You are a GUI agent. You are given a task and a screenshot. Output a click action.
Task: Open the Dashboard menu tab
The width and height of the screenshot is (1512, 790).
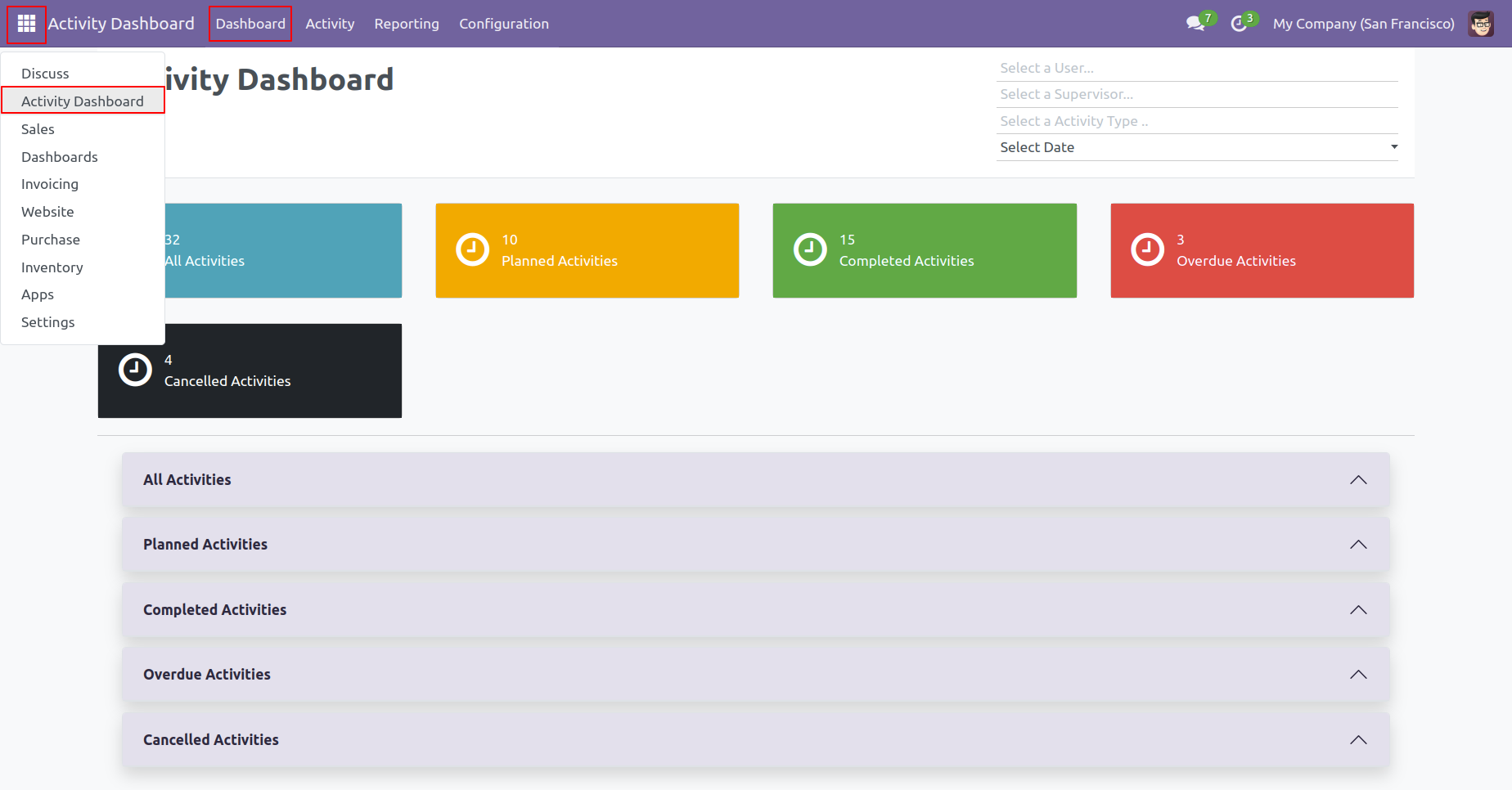[250, 24]
